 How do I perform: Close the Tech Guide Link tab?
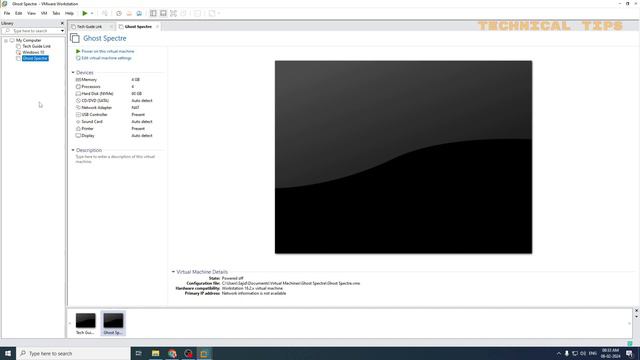click(111, 27)
